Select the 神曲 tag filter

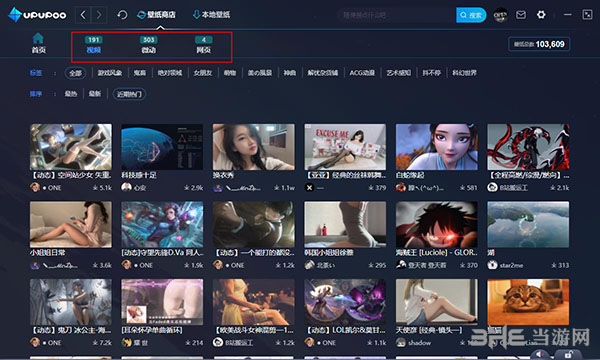point(290,73)
